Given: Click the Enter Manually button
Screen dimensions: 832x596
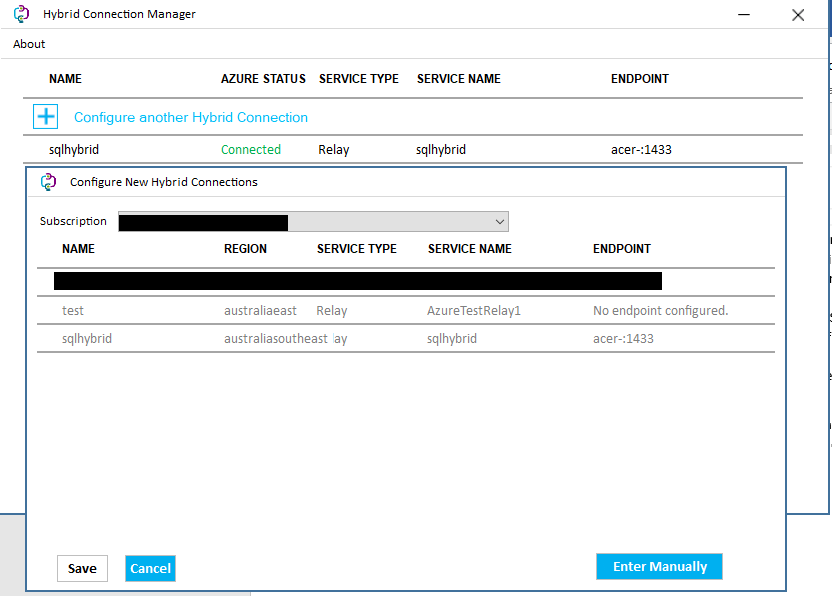Looking at the screenshot, I should (x=659, y=566).
